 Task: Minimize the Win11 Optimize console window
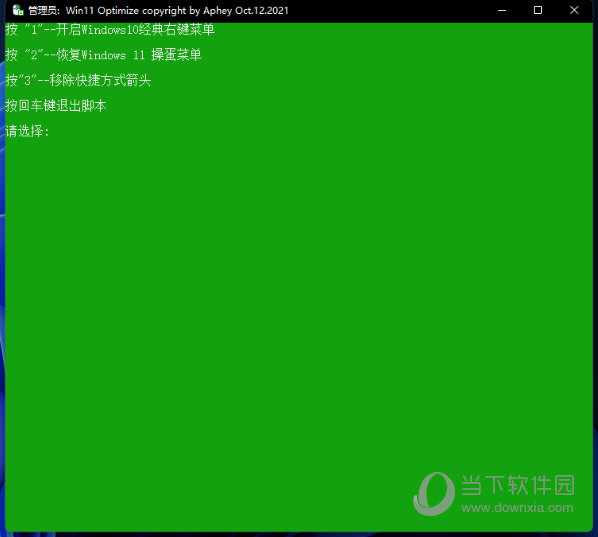(x=502, y=10)
